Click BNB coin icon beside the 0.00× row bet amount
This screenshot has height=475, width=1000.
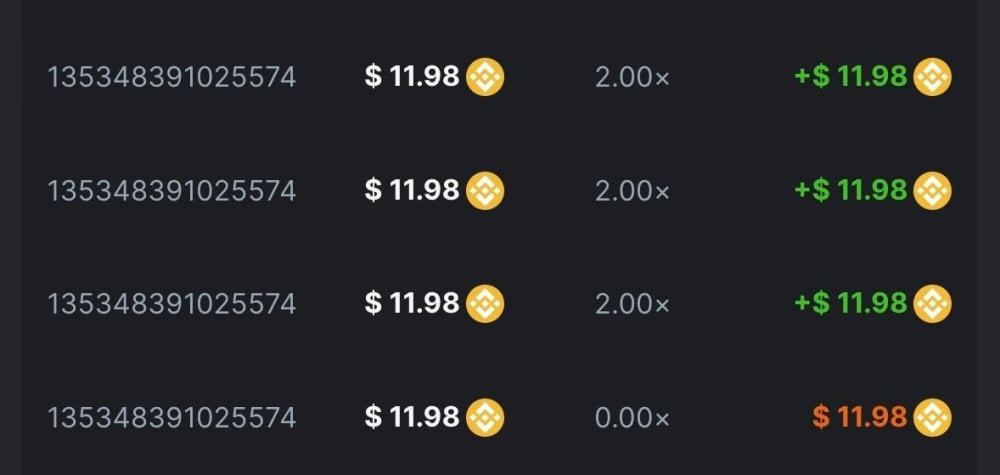(485, 416)
